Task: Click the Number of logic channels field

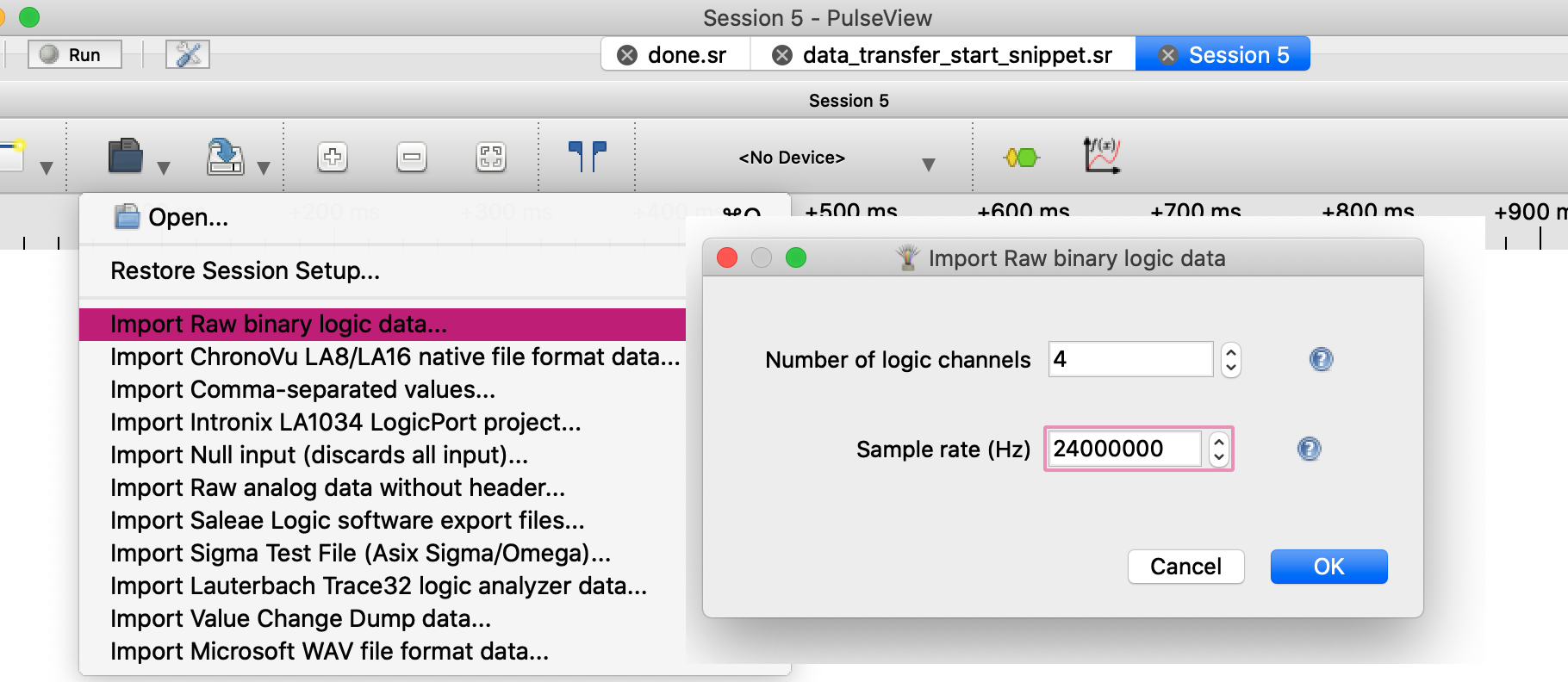Action: pyautogui.click(x=1130, y=359)
